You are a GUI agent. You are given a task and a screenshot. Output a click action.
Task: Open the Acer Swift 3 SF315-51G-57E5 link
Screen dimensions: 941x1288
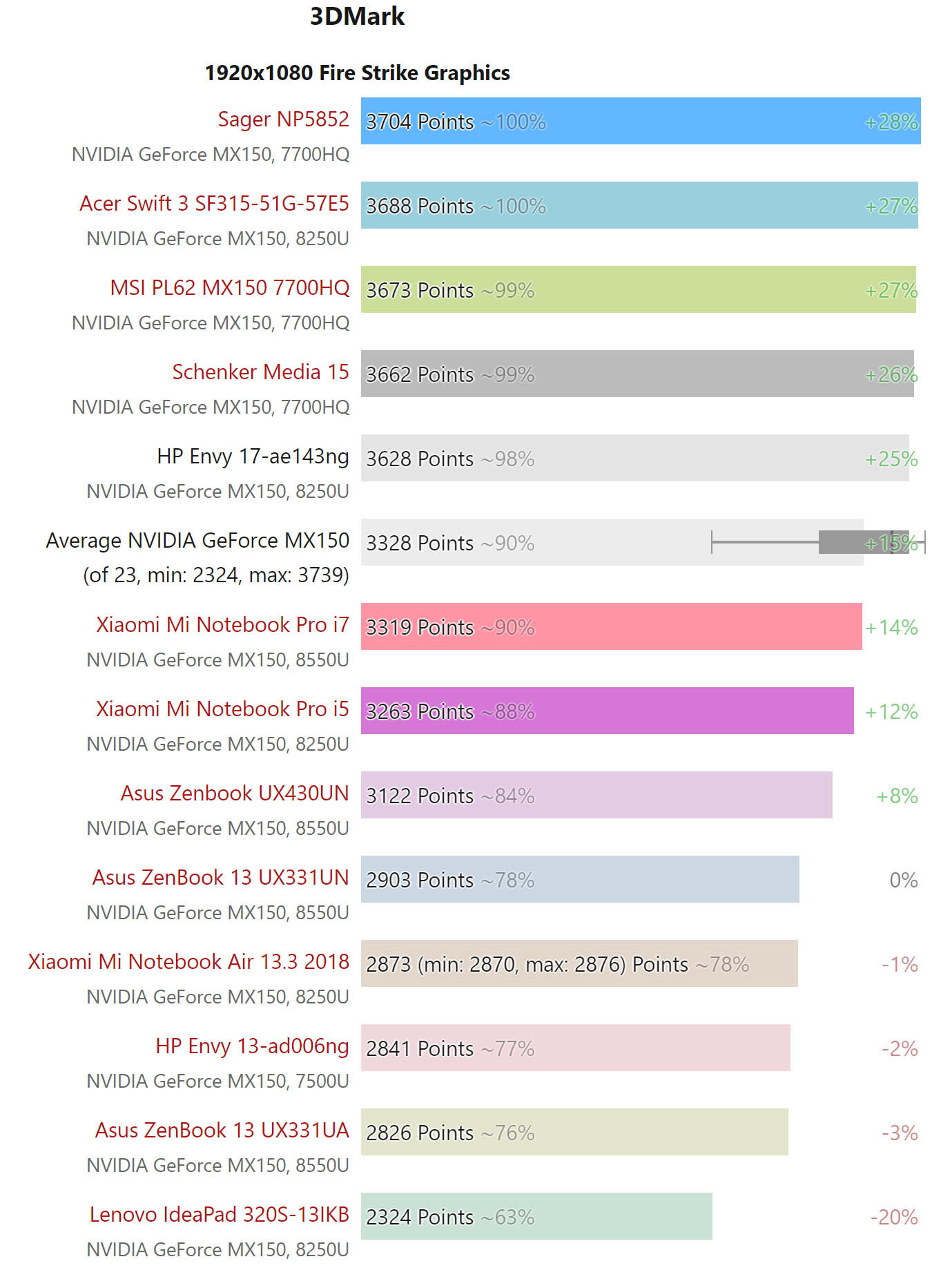pos(214,204)
